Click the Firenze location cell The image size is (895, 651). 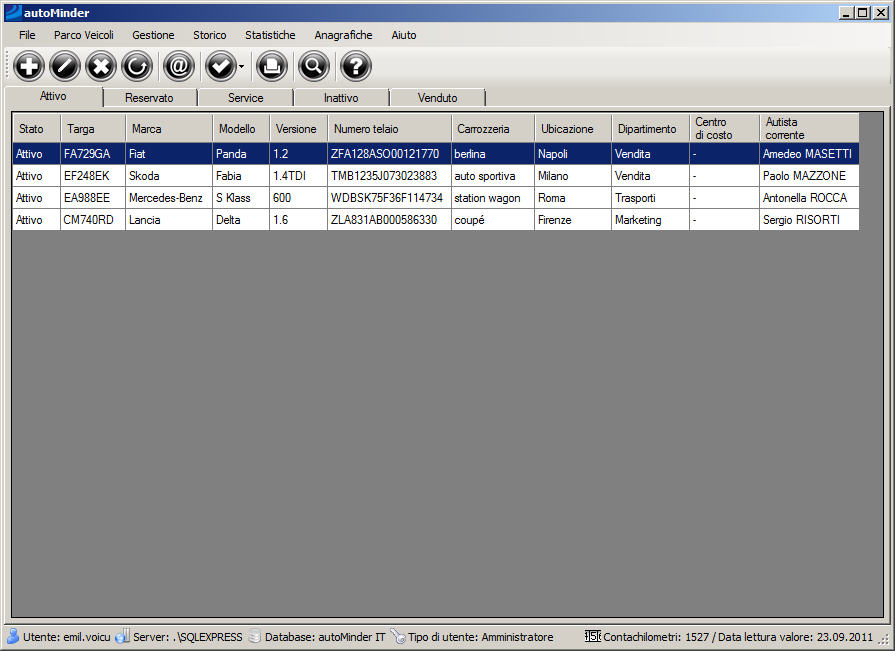point(573,220)
